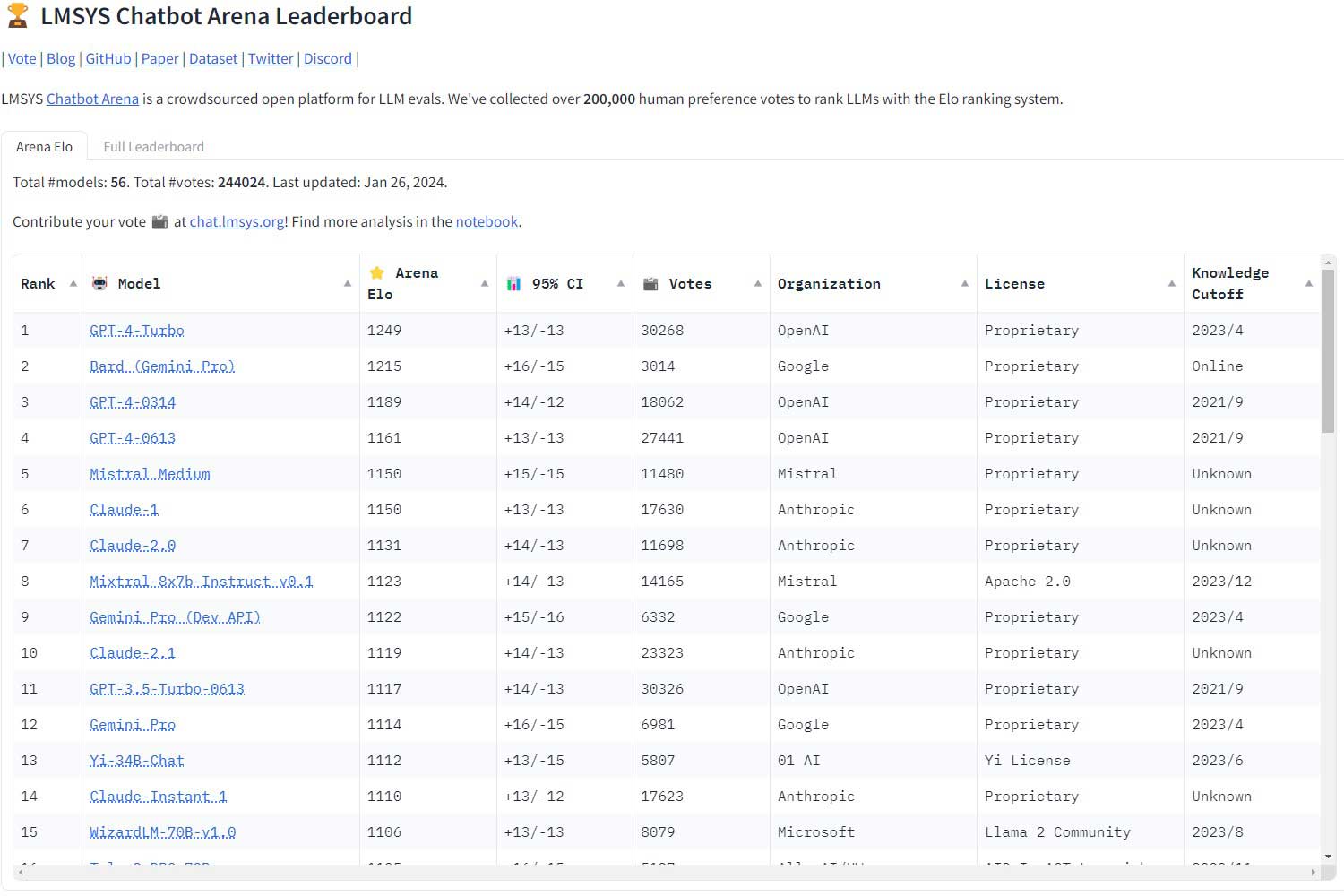Click the horizontal scrollbar under the table
Image resolution: width=1344 pixels, height=896 pixels.
[667, 872]
